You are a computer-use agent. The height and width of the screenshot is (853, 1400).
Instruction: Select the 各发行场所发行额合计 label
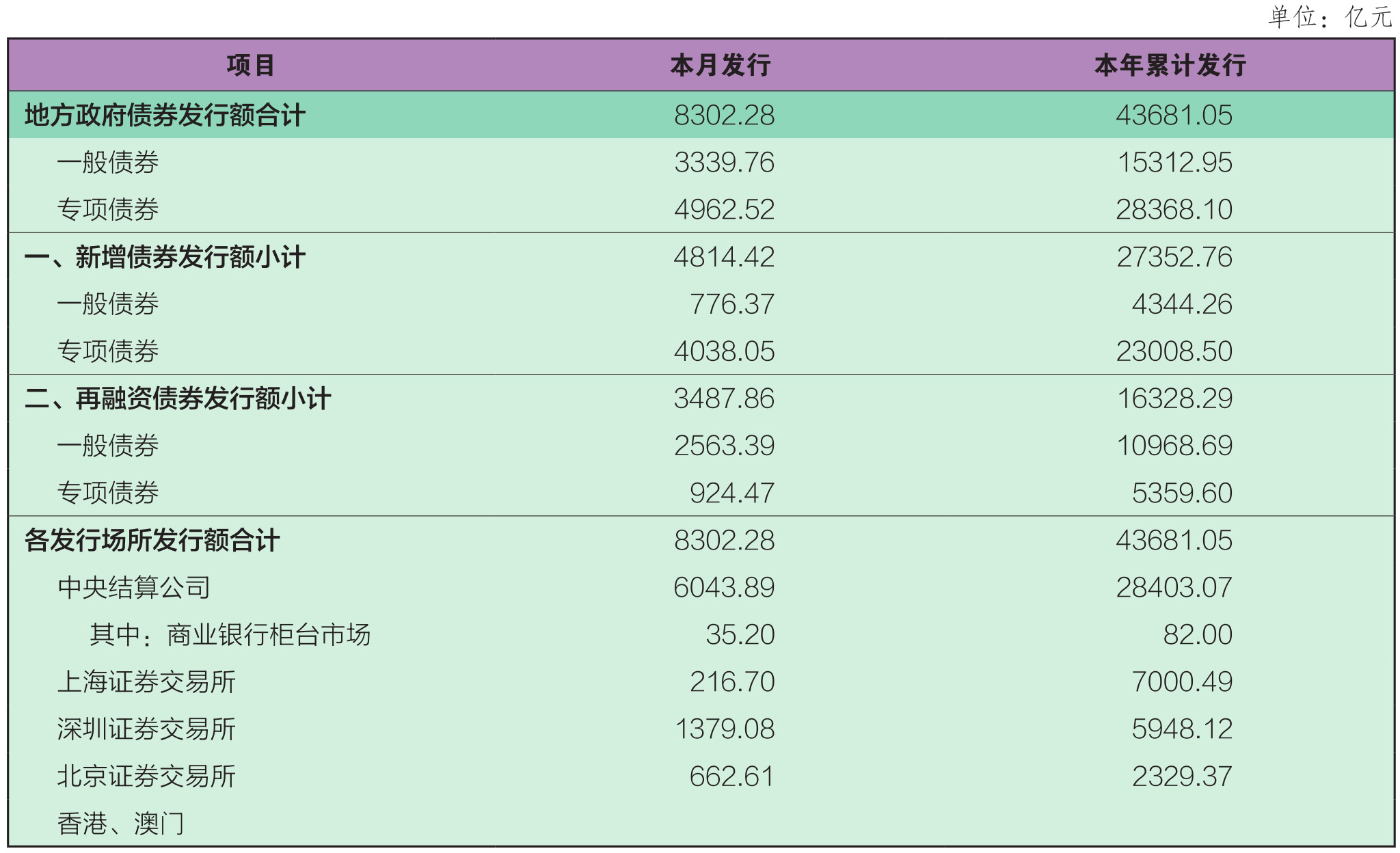[152, 541]
